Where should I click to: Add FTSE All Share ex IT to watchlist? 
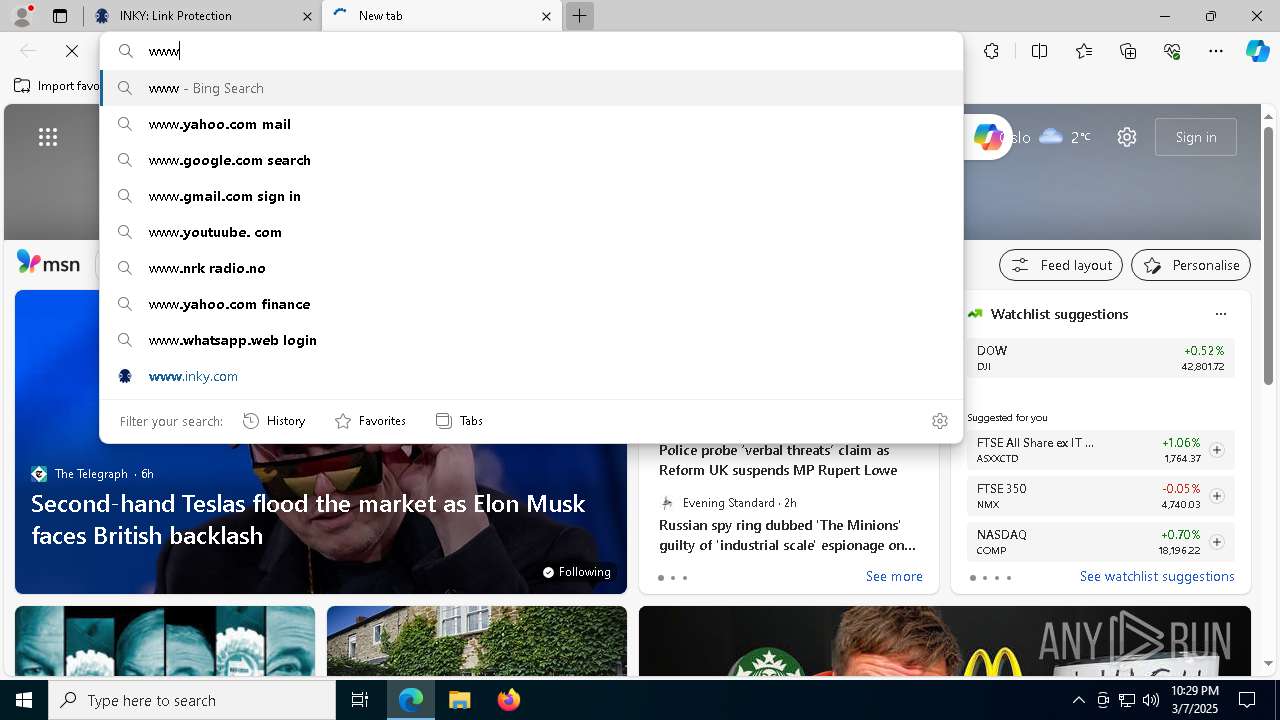click(x=1216, y=450)
